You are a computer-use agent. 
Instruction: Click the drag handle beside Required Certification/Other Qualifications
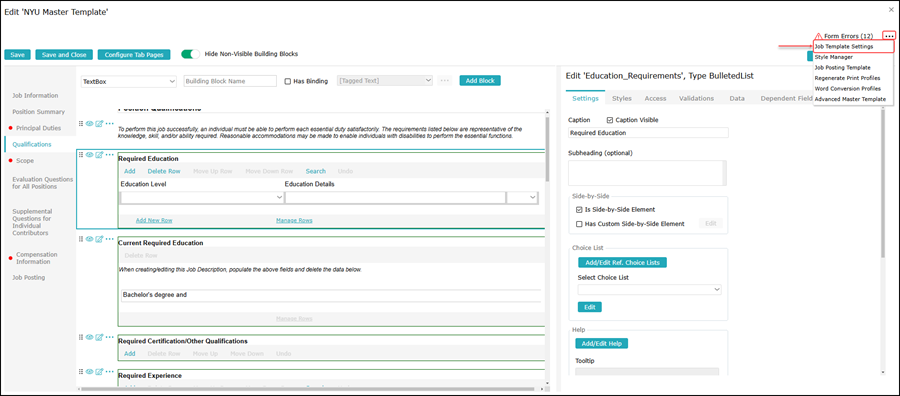(81, 337)
